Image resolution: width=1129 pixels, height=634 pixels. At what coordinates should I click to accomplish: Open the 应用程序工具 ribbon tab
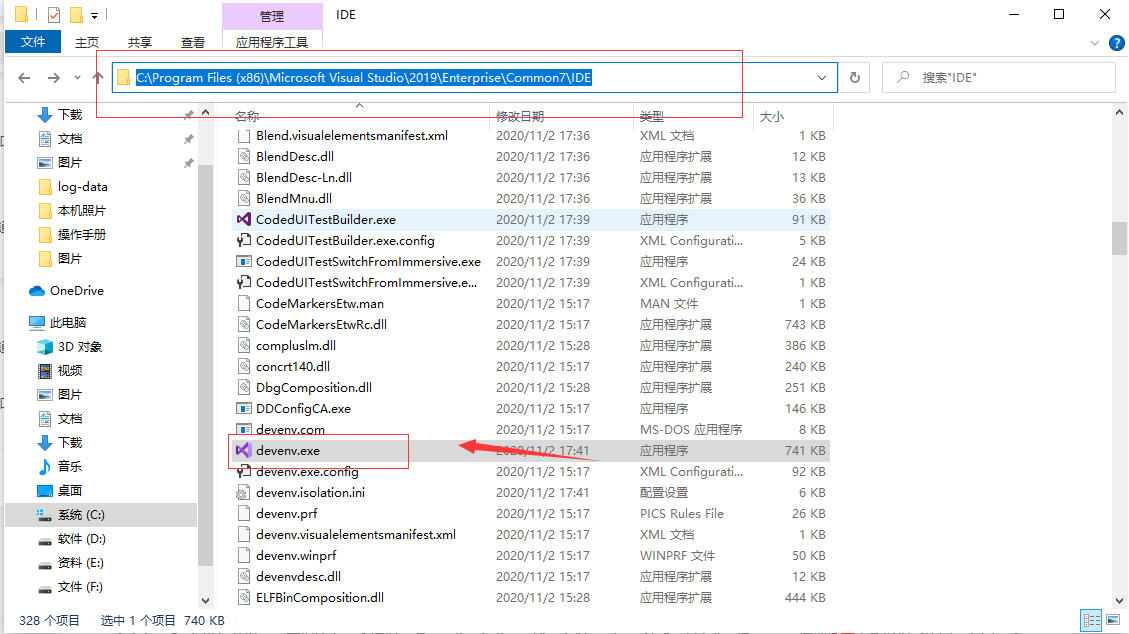tap(271, 42)
